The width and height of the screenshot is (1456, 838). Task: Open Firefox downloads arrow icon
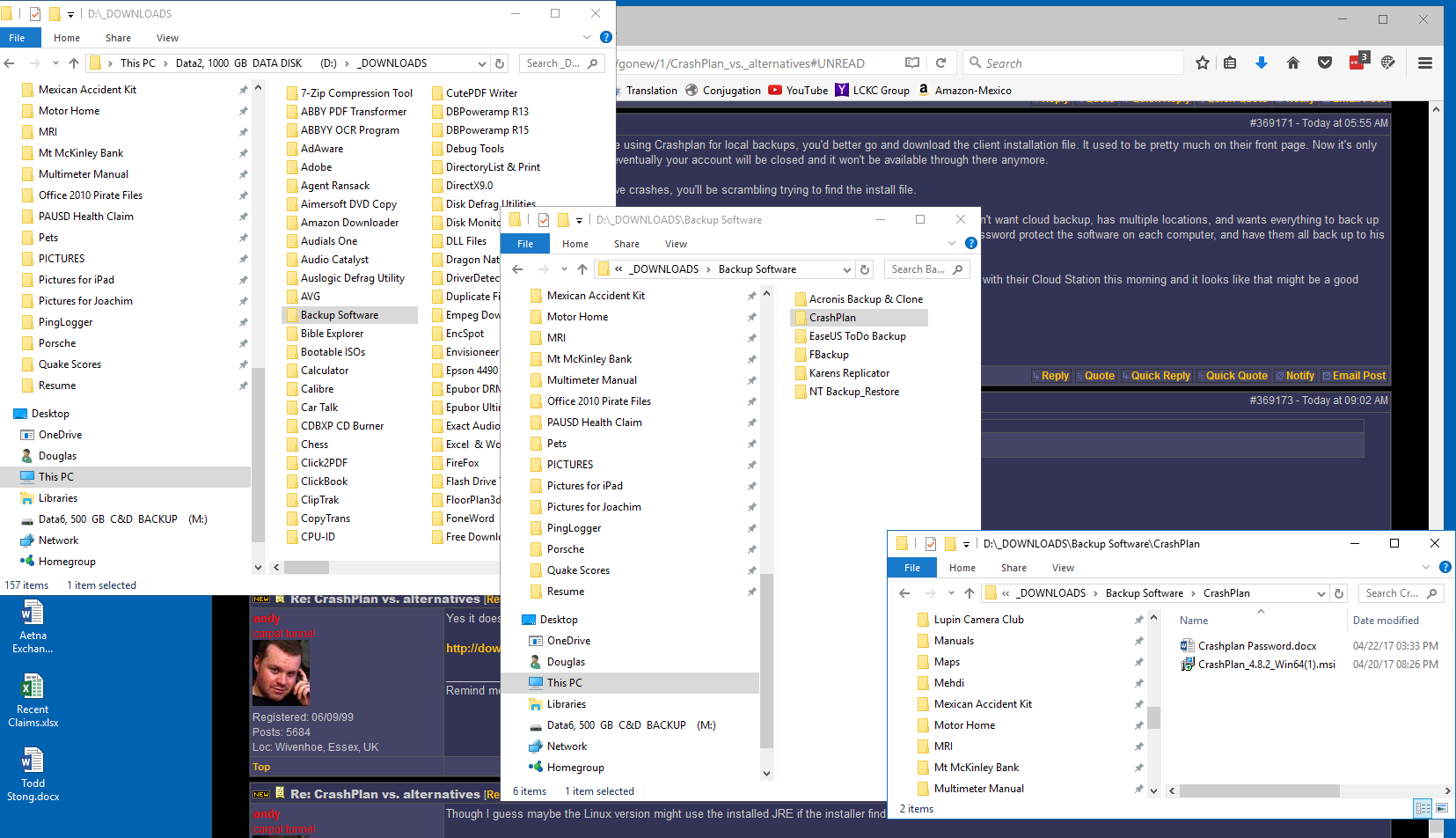(x=1261, y=62)
